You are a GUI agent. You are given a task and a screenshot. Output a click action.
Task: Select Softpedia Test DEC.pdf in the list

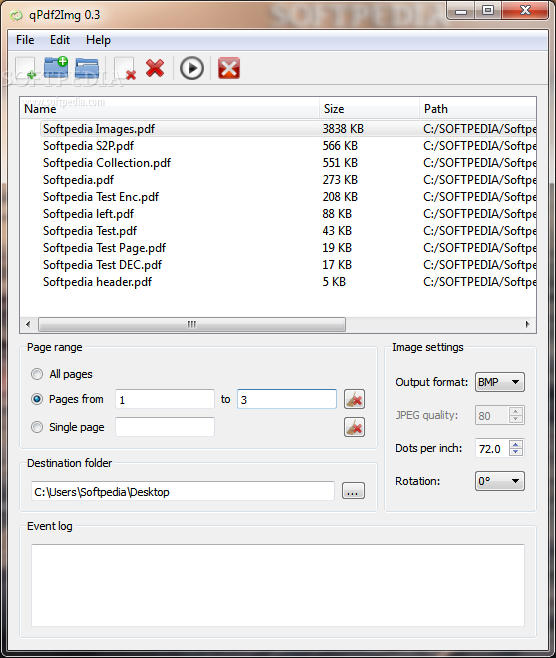(102, 265)
